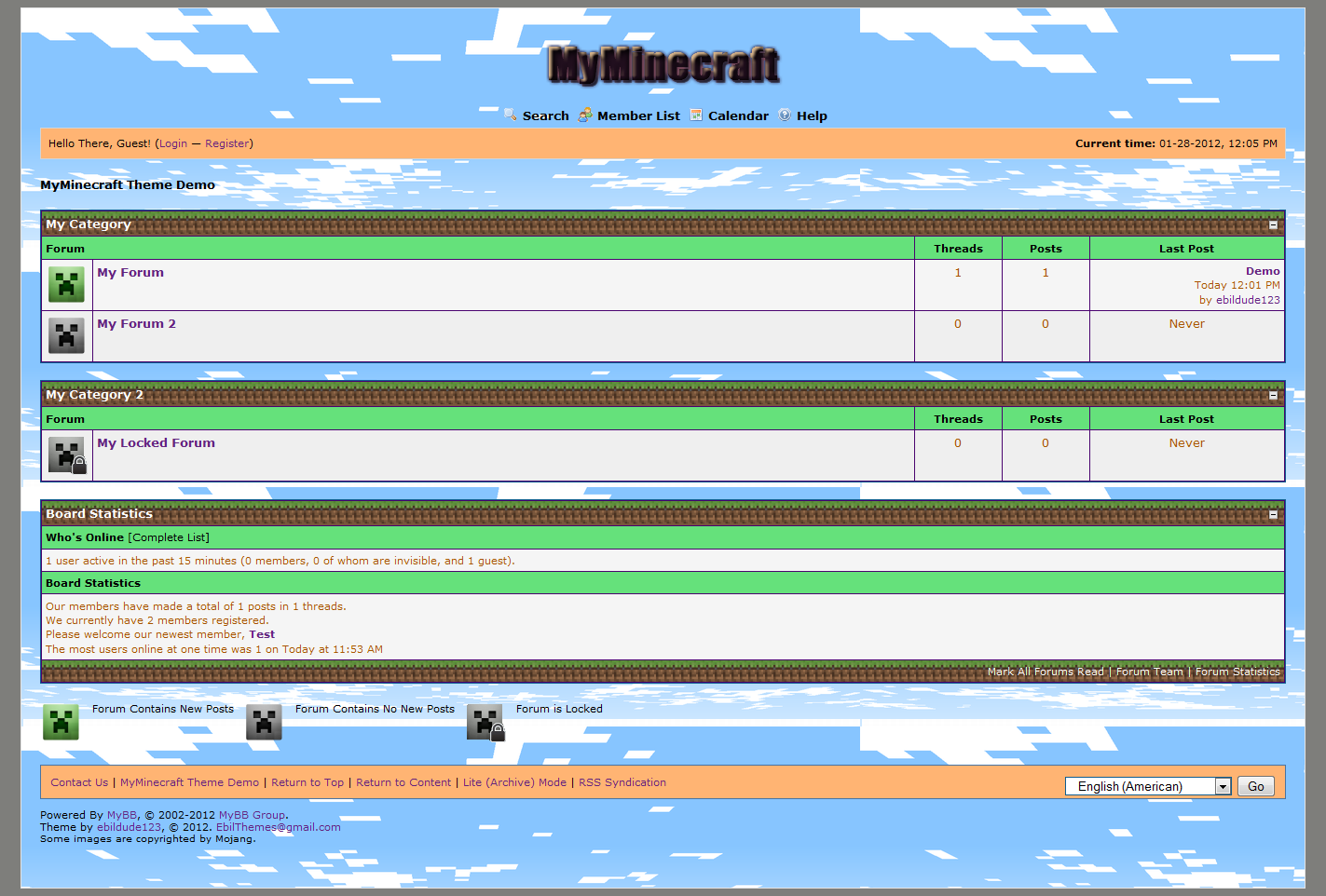Click the Threads count '1' for My Forum

[x=958, y=273]
